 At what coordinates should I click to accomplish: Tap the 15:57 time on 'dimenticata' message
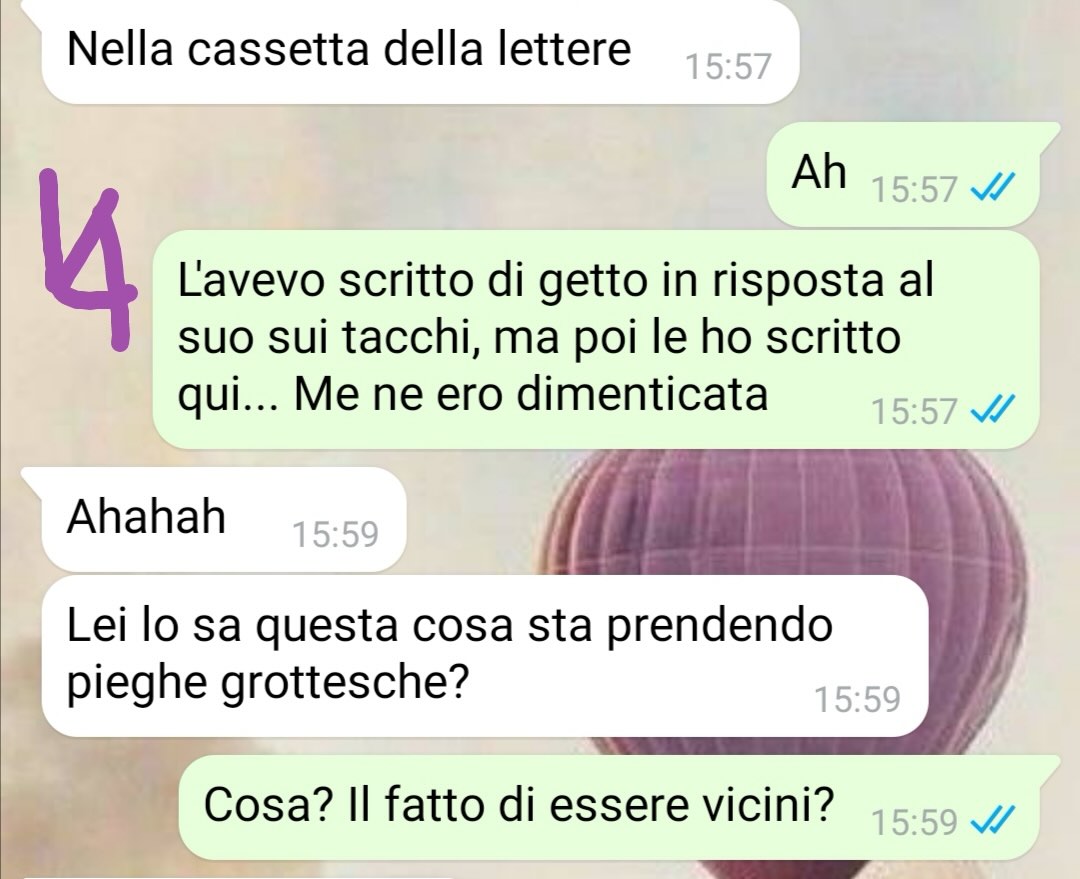pyautogui.click(x=914, y=412)
